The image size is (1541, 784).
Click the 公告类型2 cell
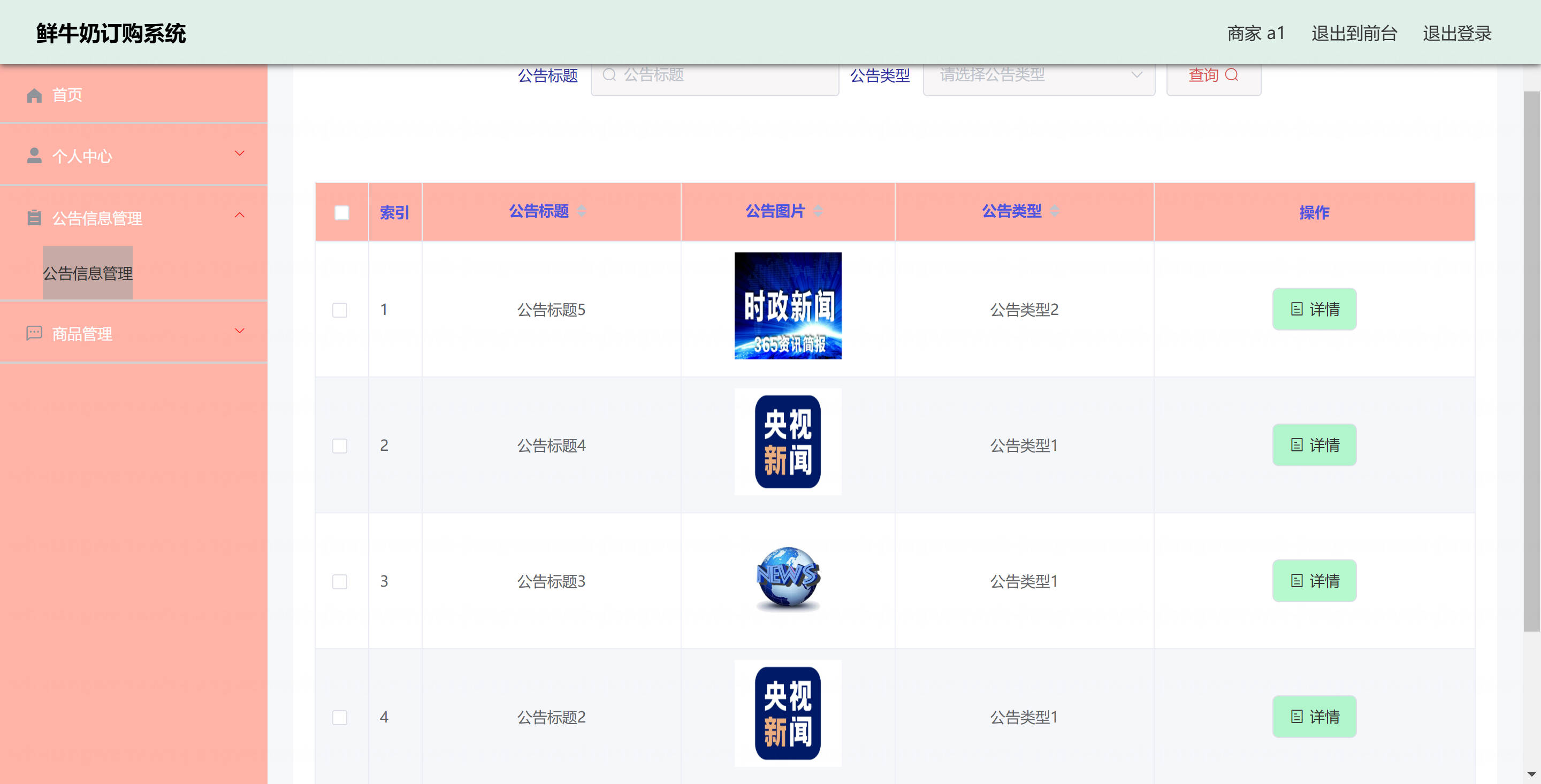coord(1024,310)
